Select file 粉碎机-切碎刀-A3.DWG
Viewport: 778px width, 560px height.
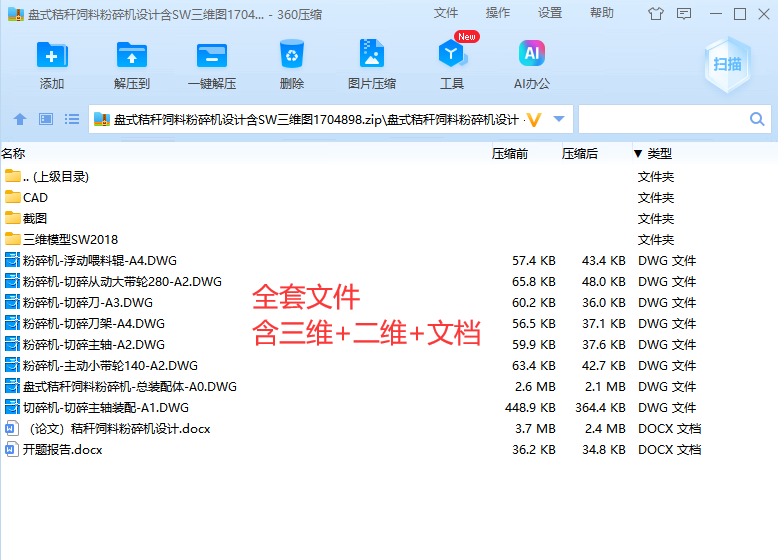coord(88,303)
